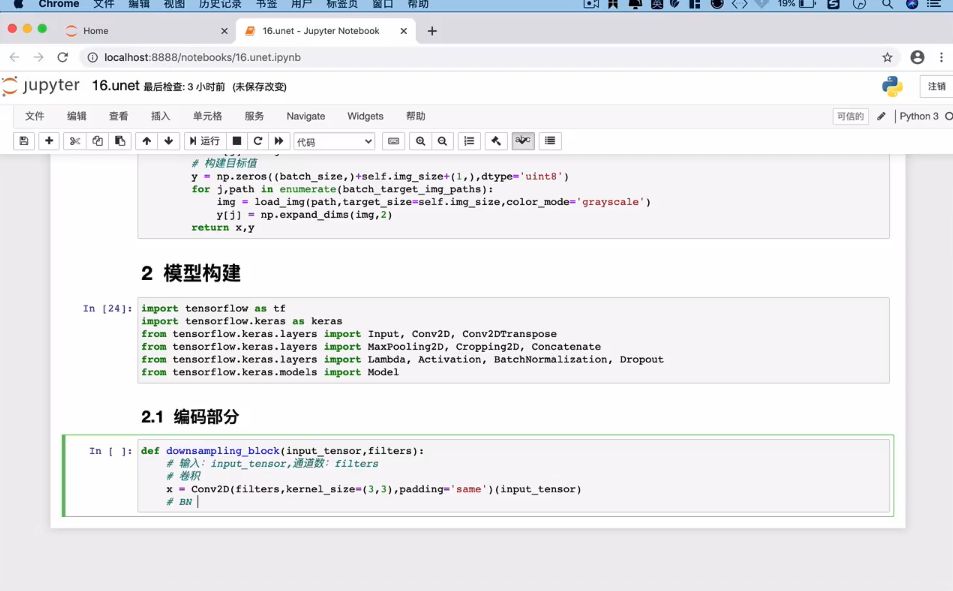Reload the page with refresh icon
Screen dimensions: 953x591
point(63,57)
